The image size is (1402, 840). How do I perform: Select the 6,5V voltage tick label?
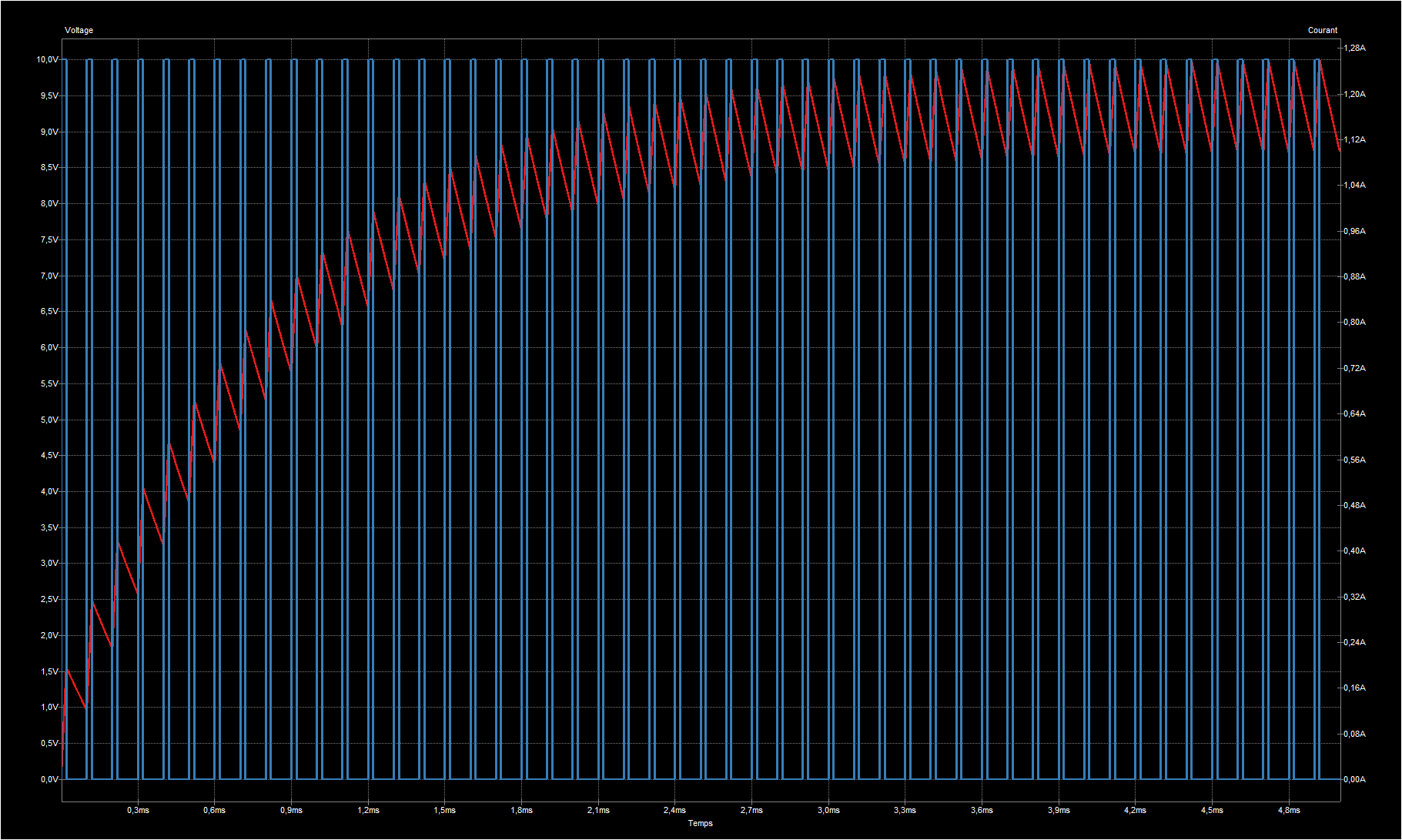click(49, 311)
